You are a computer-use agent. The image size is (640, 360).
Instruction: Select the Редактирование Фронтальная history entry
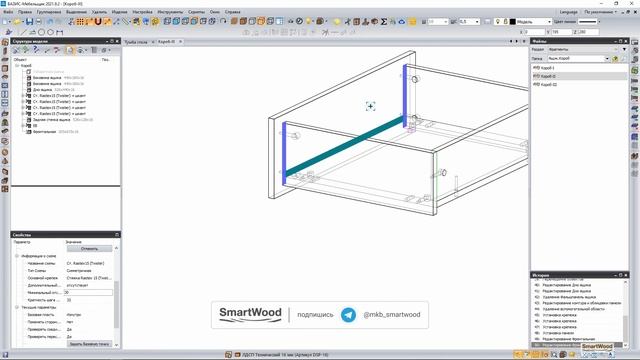(569, 339)
